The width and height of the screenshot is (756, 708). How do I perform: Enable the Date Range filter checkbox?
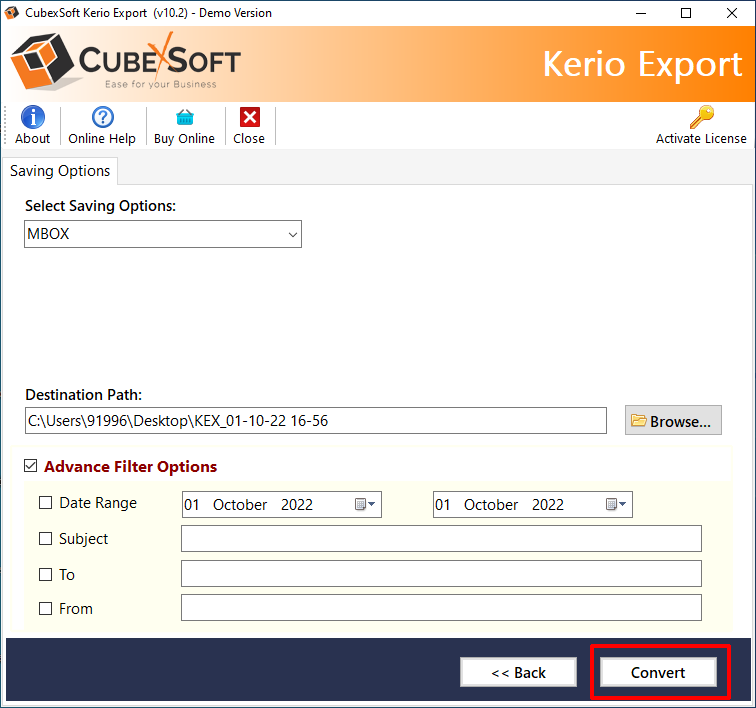[x=45, y=503]
